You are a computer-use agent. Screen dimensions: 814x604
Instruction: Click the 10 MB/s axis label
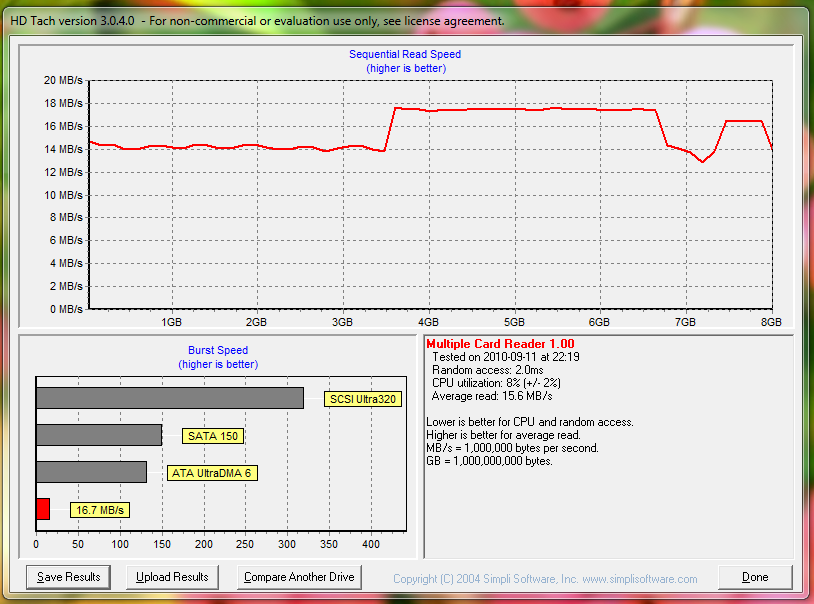click(63, 195)
